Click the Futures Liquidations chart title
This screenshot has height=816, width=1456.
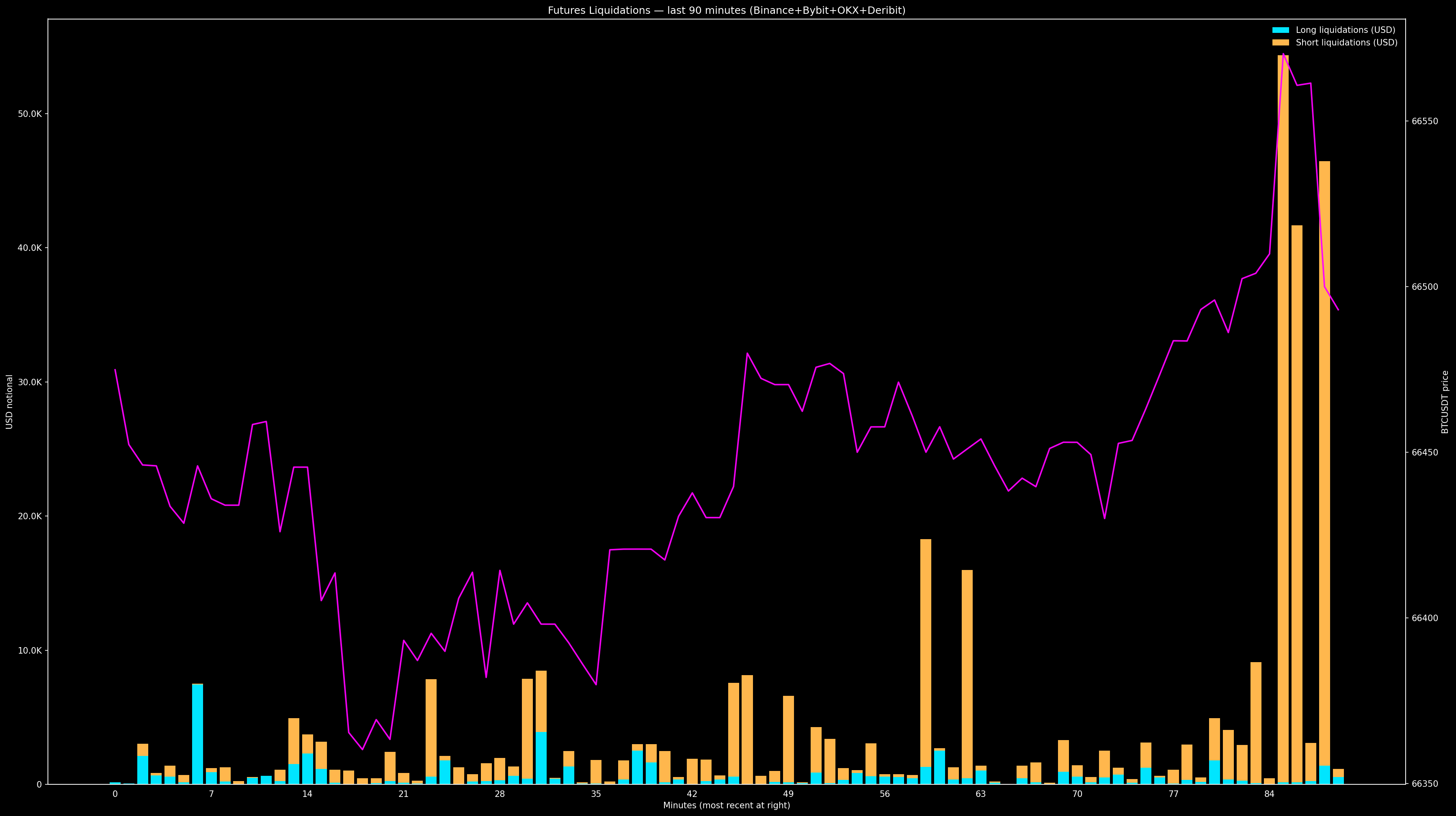726,10
